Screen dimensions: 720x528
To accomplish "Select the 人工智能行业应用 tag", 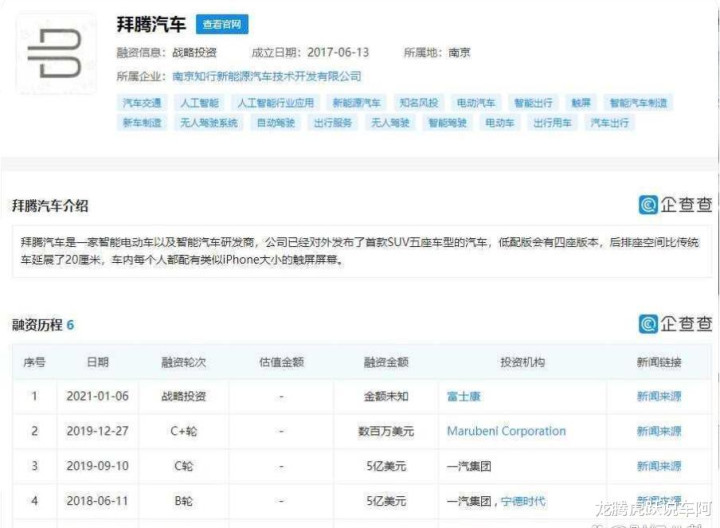I will [275, 103].
